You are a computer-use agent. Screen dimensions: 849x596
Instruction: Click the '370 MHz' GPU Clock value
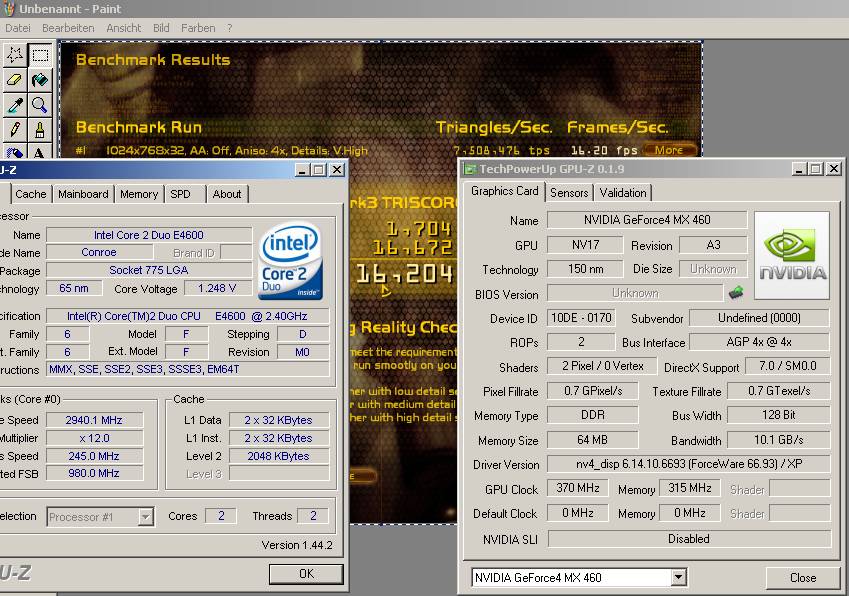(578, 488)
